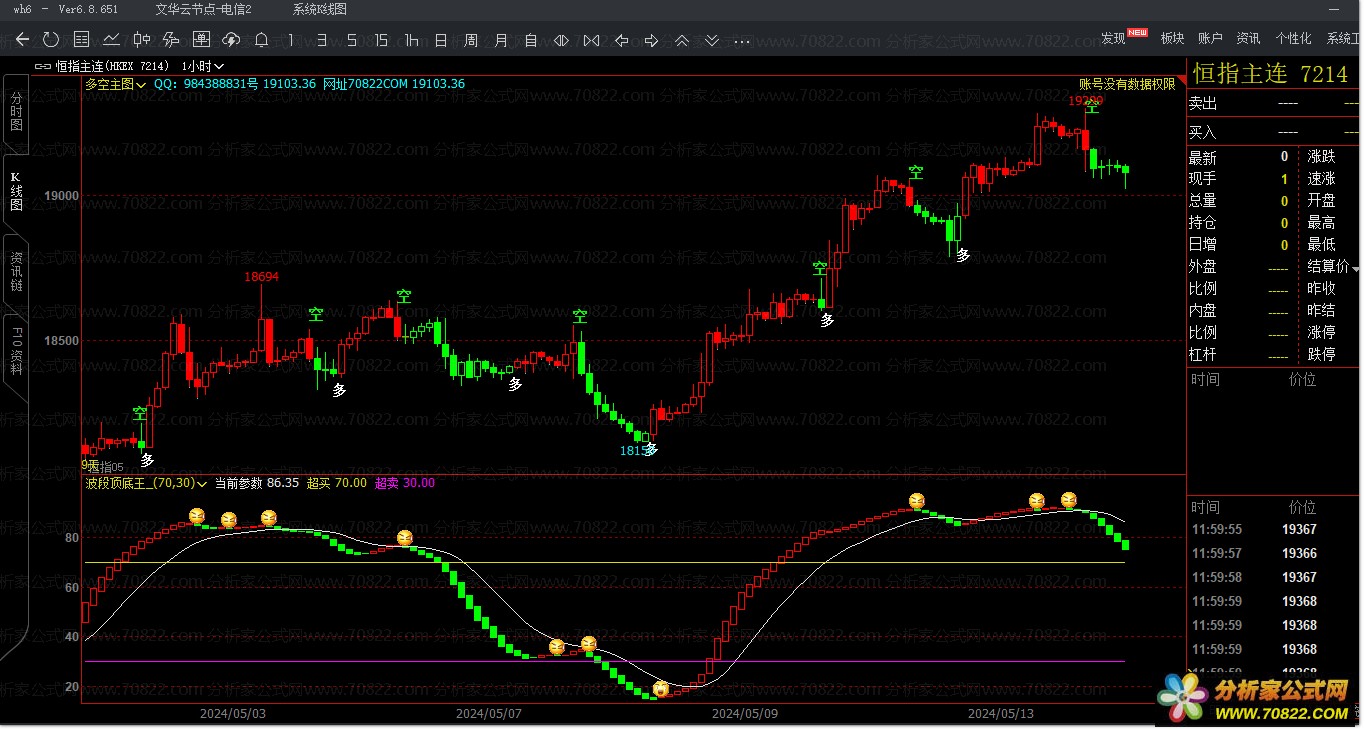Open the 发现 menu
Screen dimensions: 1365x730
[x=1113, y=38]
